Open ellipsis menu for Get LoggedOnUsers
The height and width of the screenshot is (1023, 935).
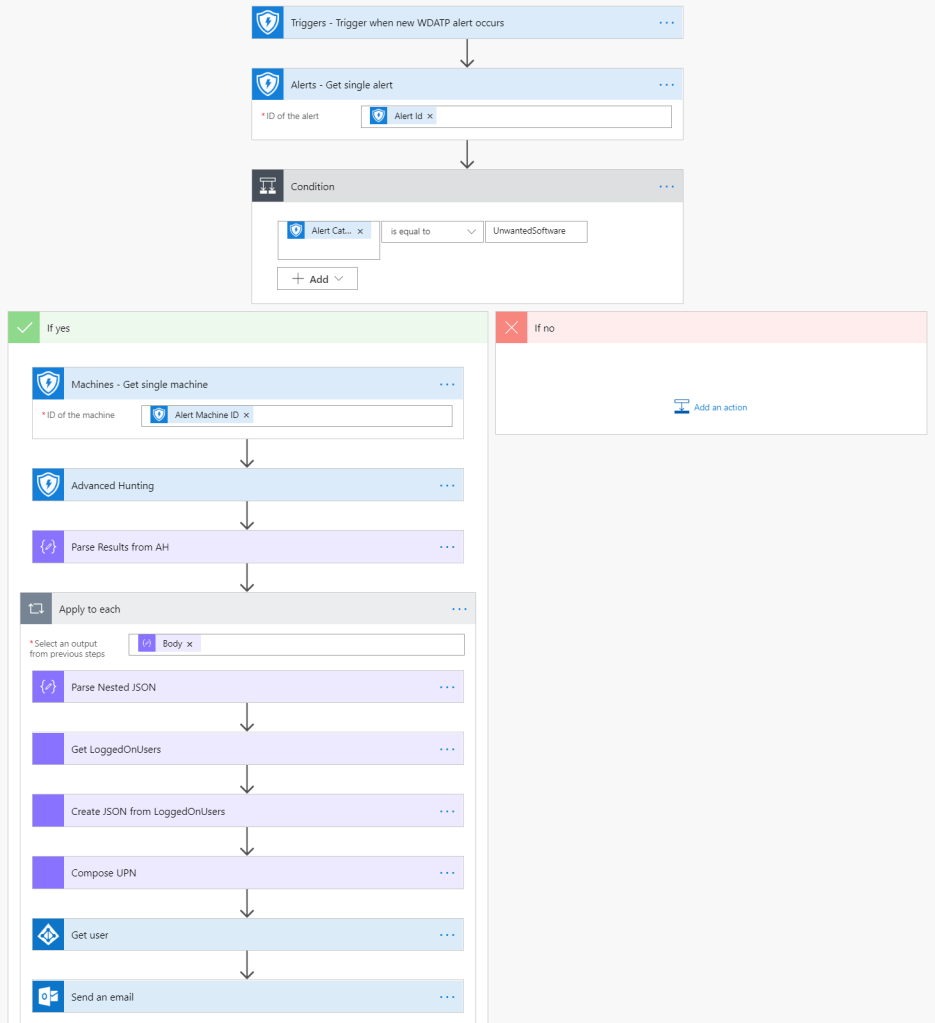click(x=447, y=749)
